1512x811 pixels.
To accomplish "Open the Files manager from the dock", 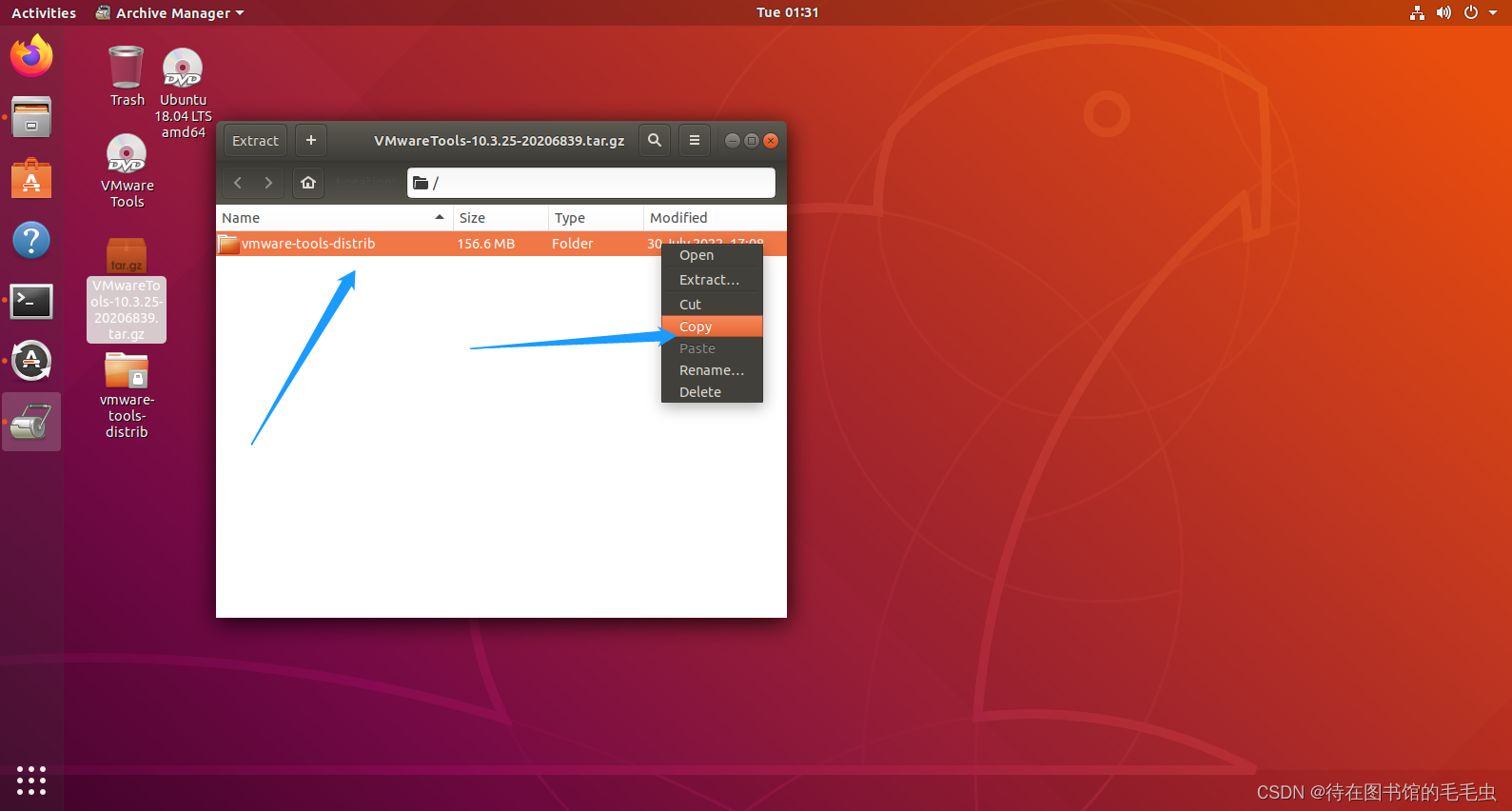I will (x=31, y=117).
